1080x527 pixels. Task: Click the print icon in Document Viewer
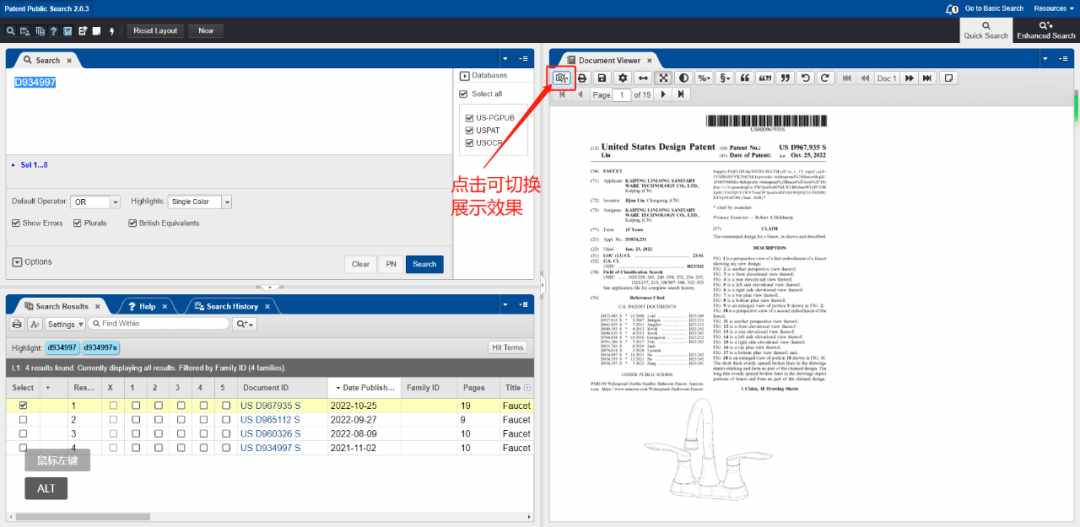[583, 79]
